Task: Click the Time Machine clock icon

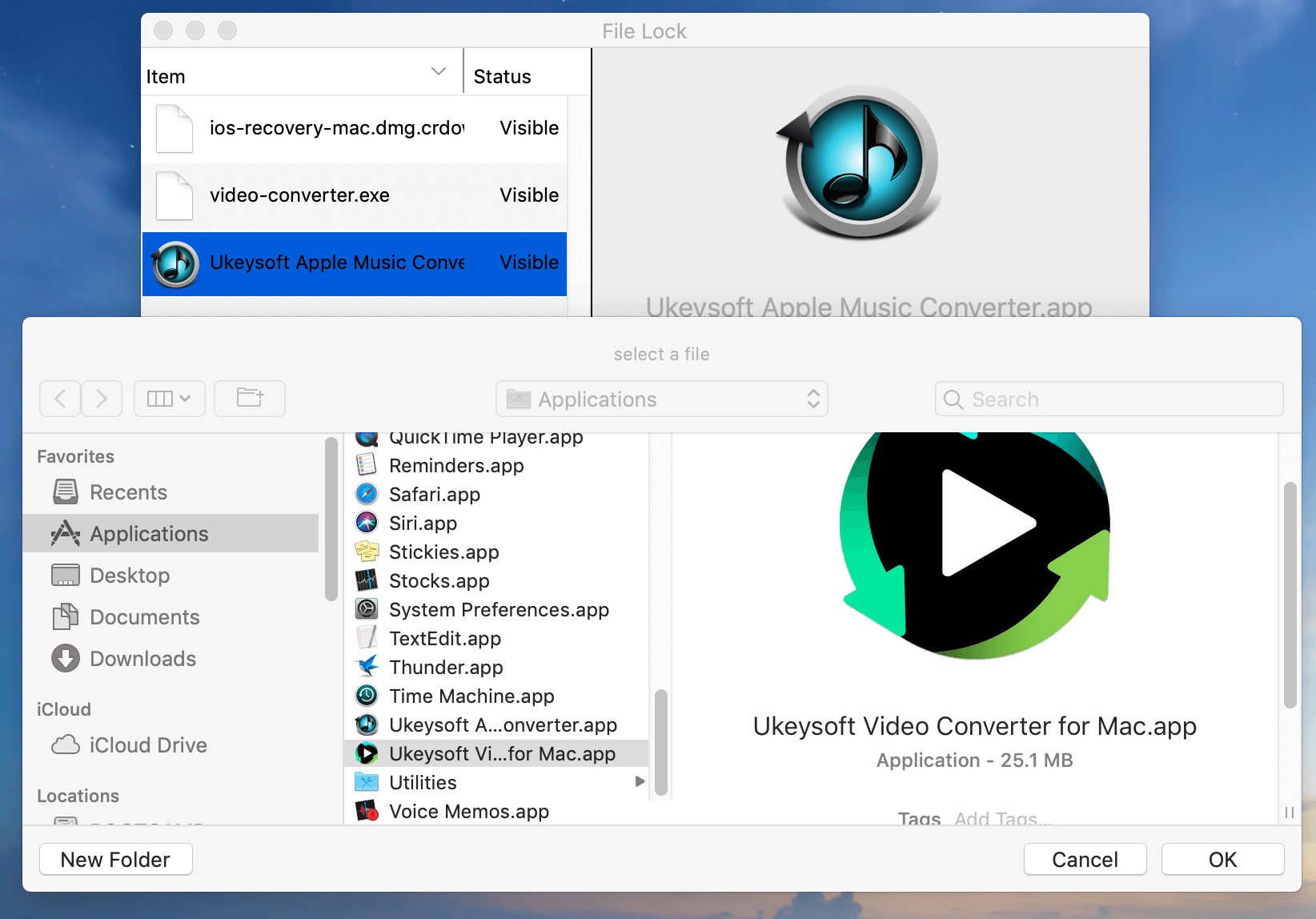Action: [x=367, y=696]
